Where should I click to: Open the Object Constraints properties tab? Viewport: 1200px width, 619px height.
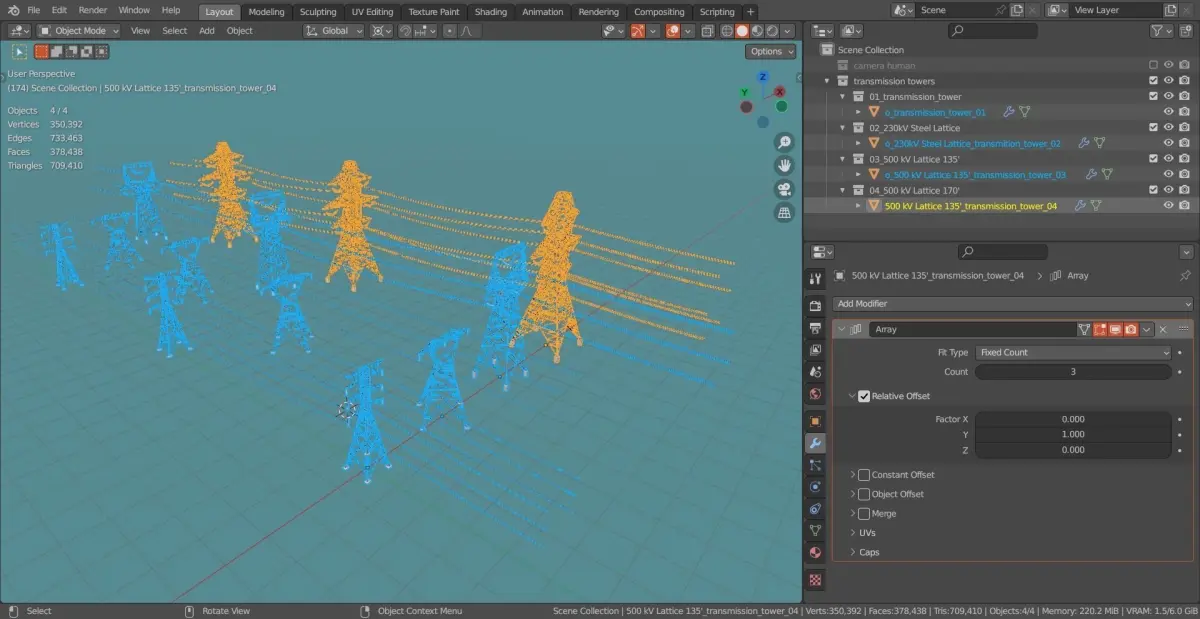[x=815, y=509]
